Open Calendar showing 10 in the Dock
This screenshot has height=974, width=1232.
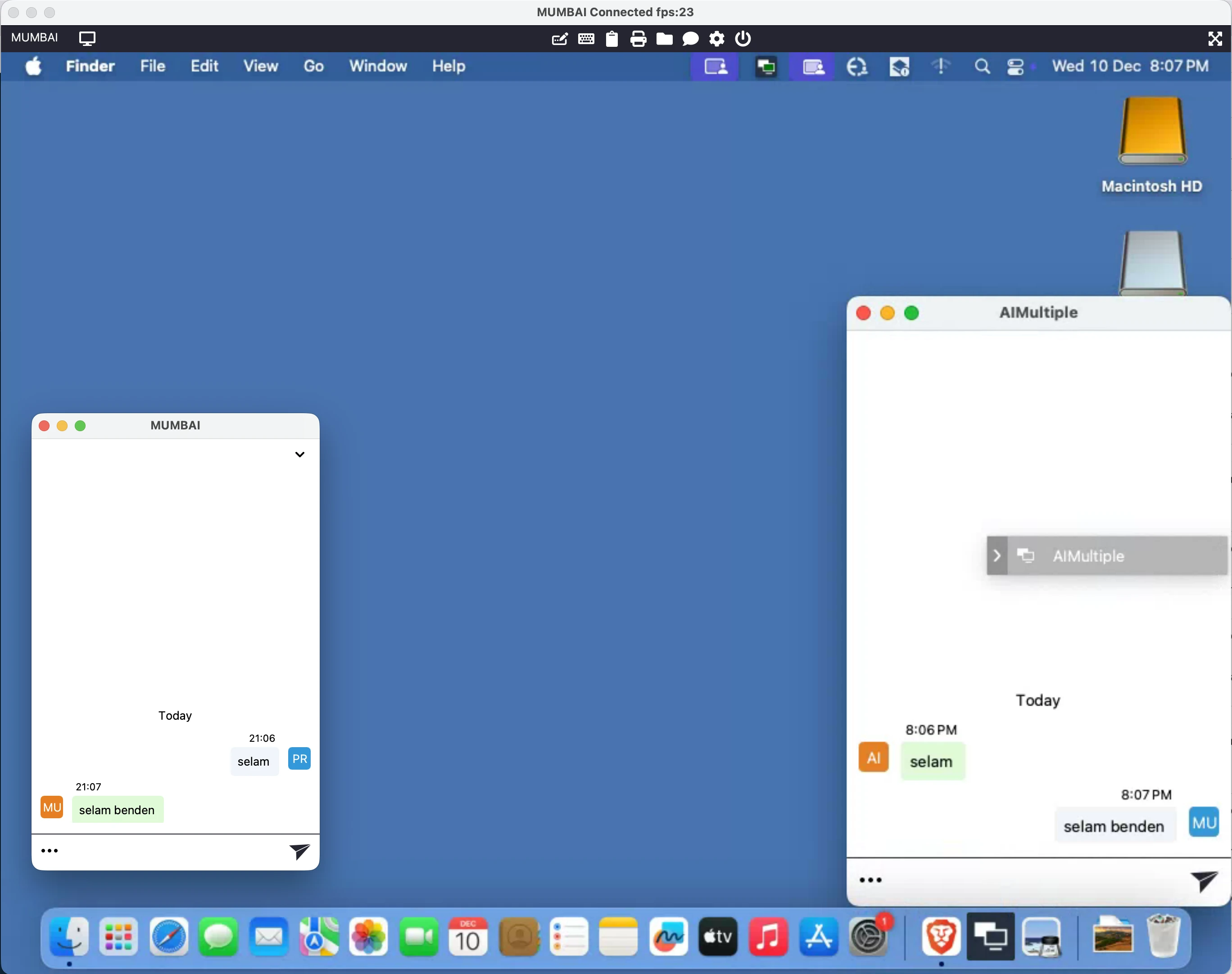468,936
